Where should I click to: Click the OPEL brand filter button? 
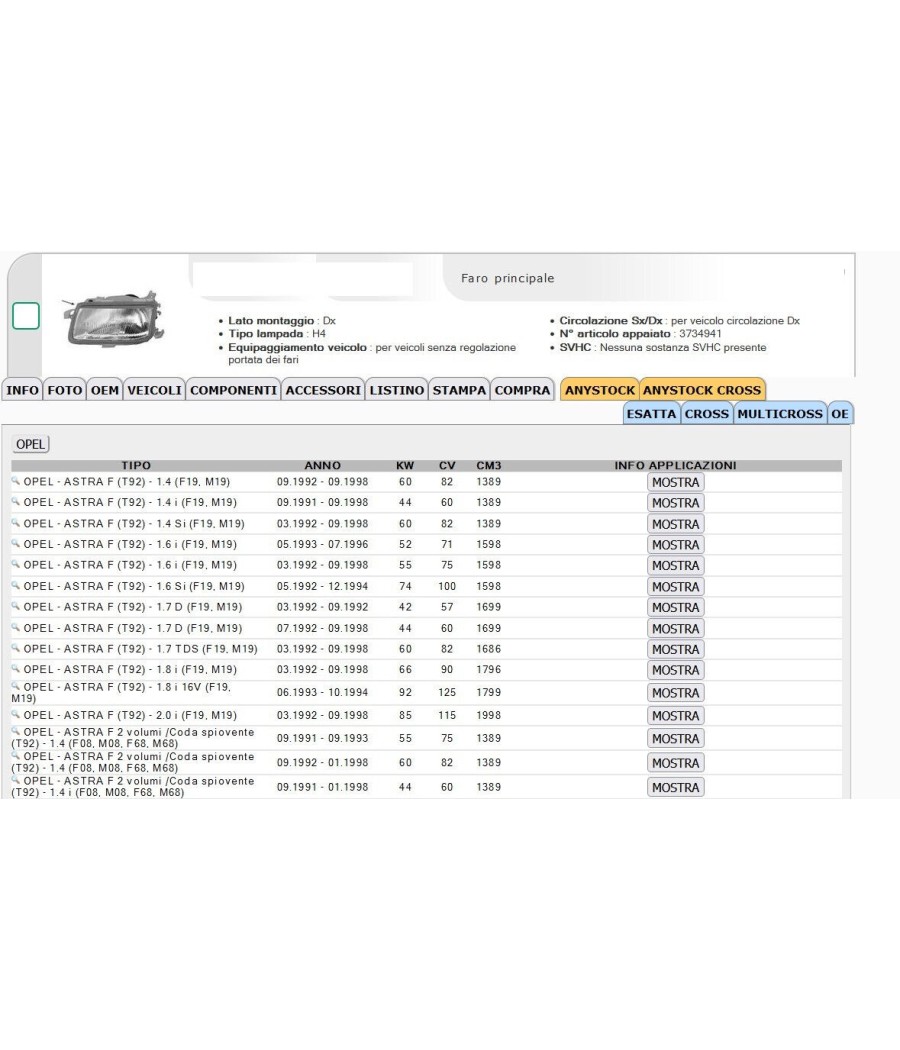pyautogui.click(x=31, y=444)
